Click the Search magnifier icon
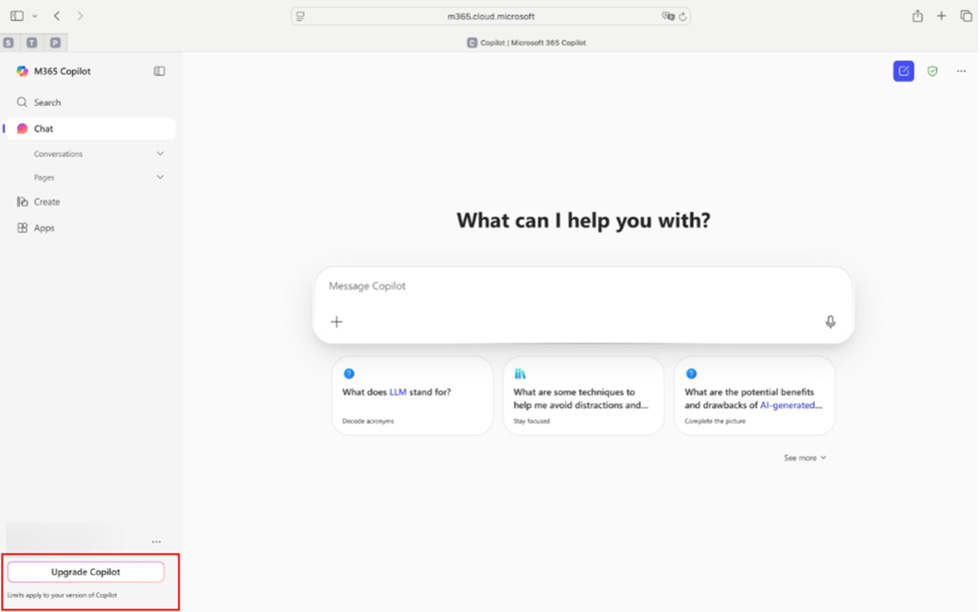Screen dimensions: 980x612 (x=22, y=103)
